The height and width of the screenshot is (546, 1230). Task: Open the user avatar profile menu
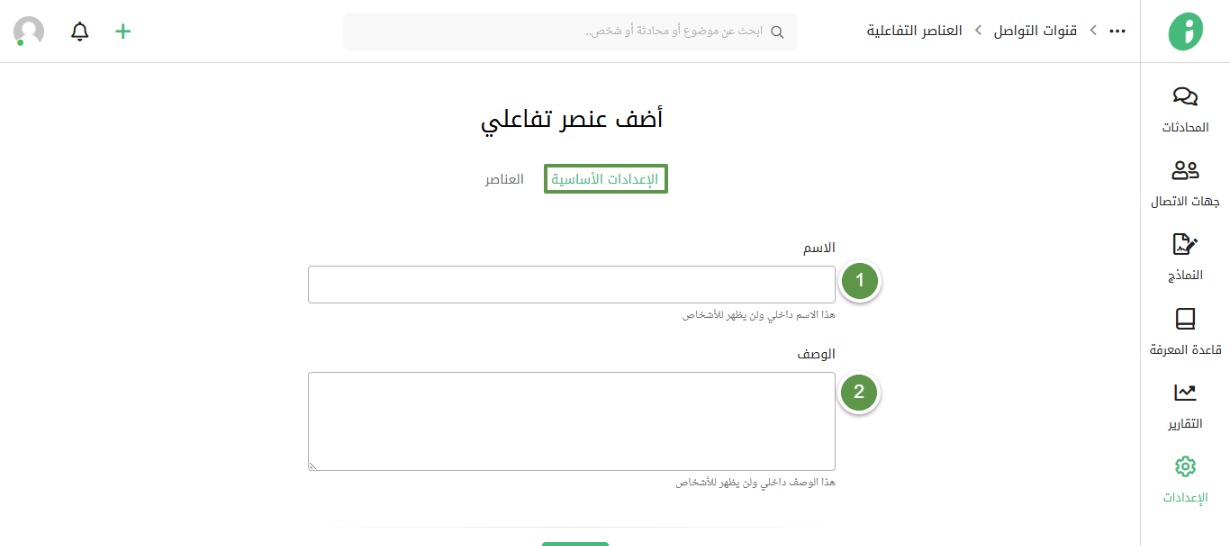(29, 31)
